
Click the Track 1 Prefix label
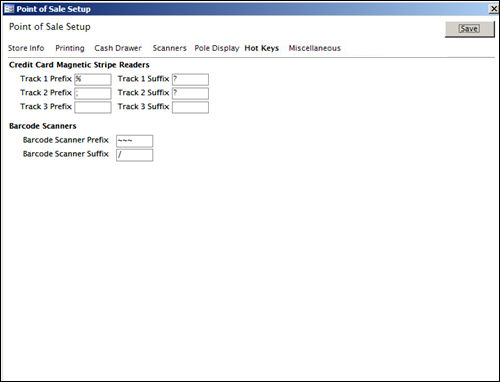46,79
